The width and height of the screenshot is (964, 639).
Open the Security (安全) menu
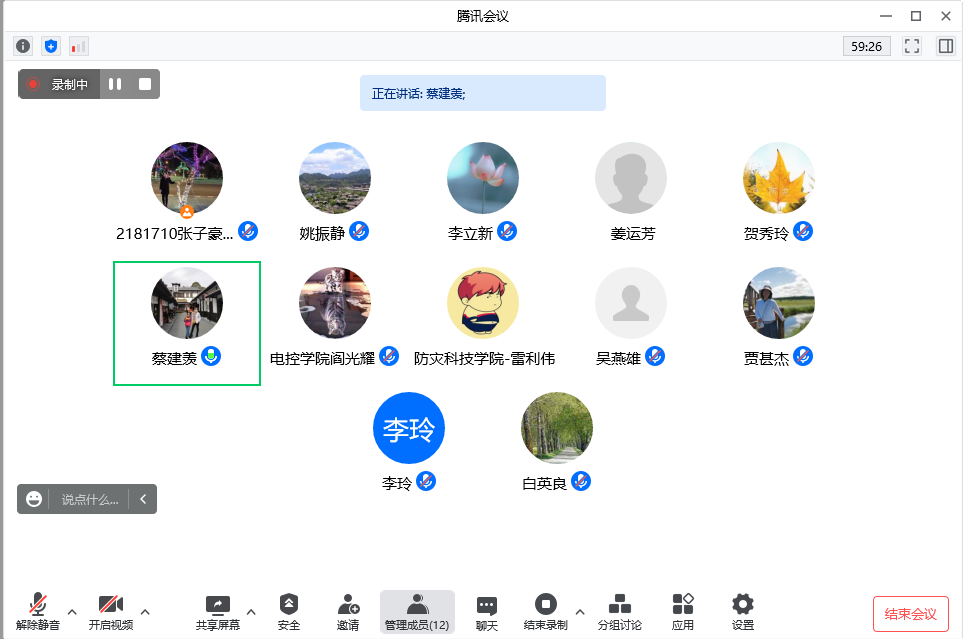[289, 611]
